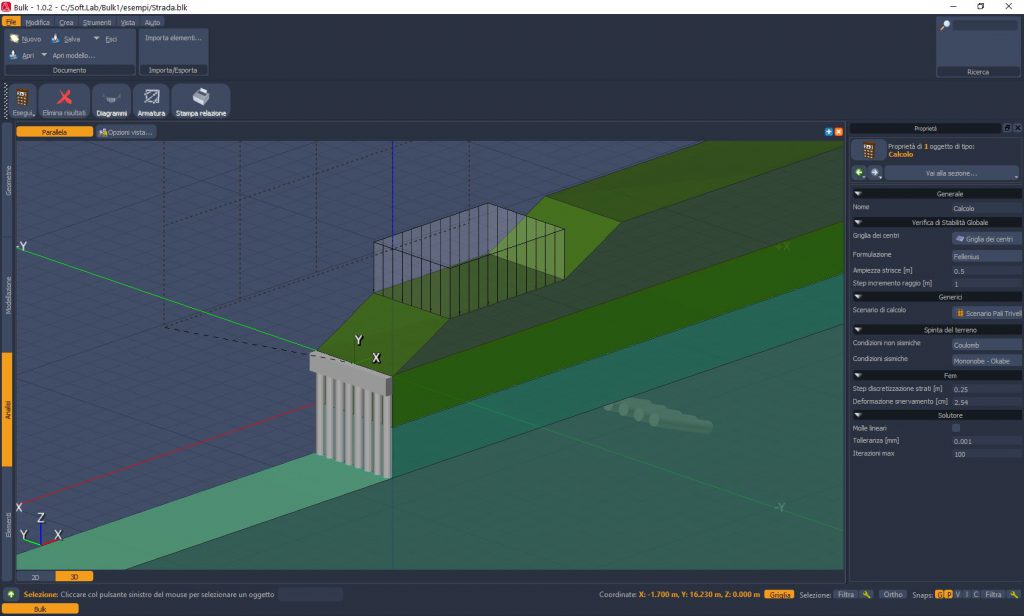Enable Ortho mode in status bar
Screen dimensions: 1024x616
(x=893, y=594)
